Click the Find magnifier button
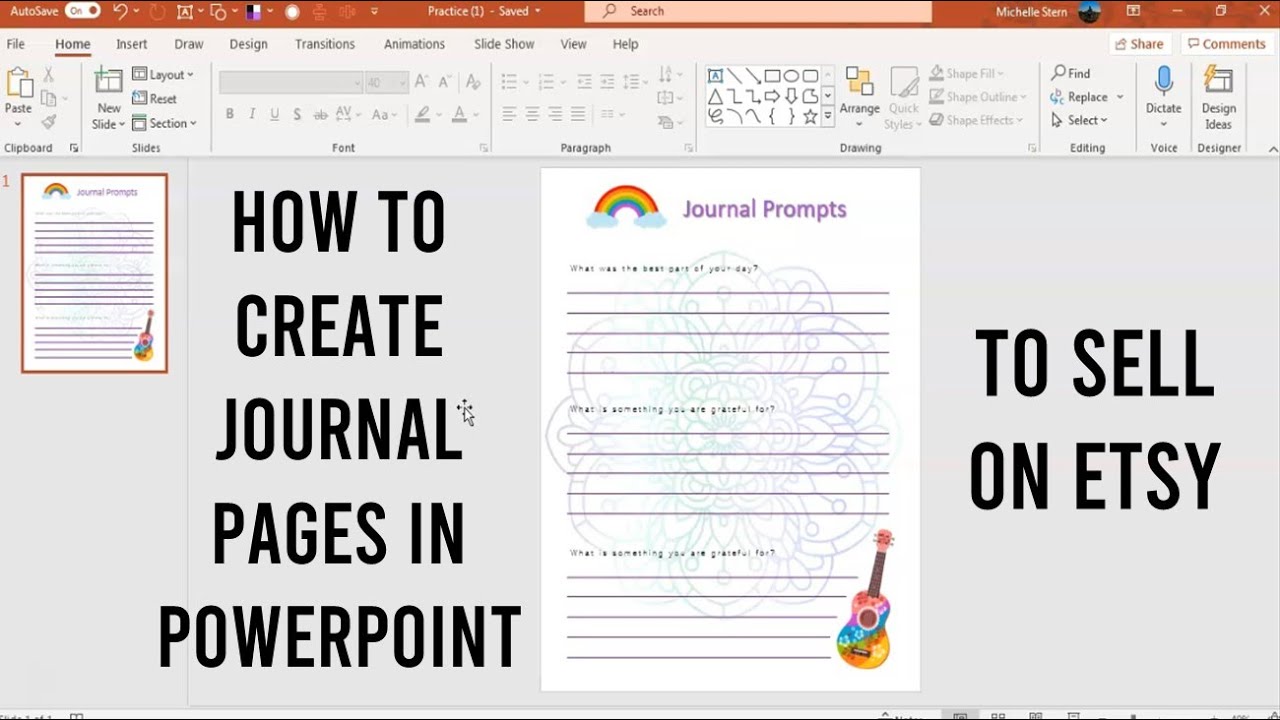 point(1070,73)
